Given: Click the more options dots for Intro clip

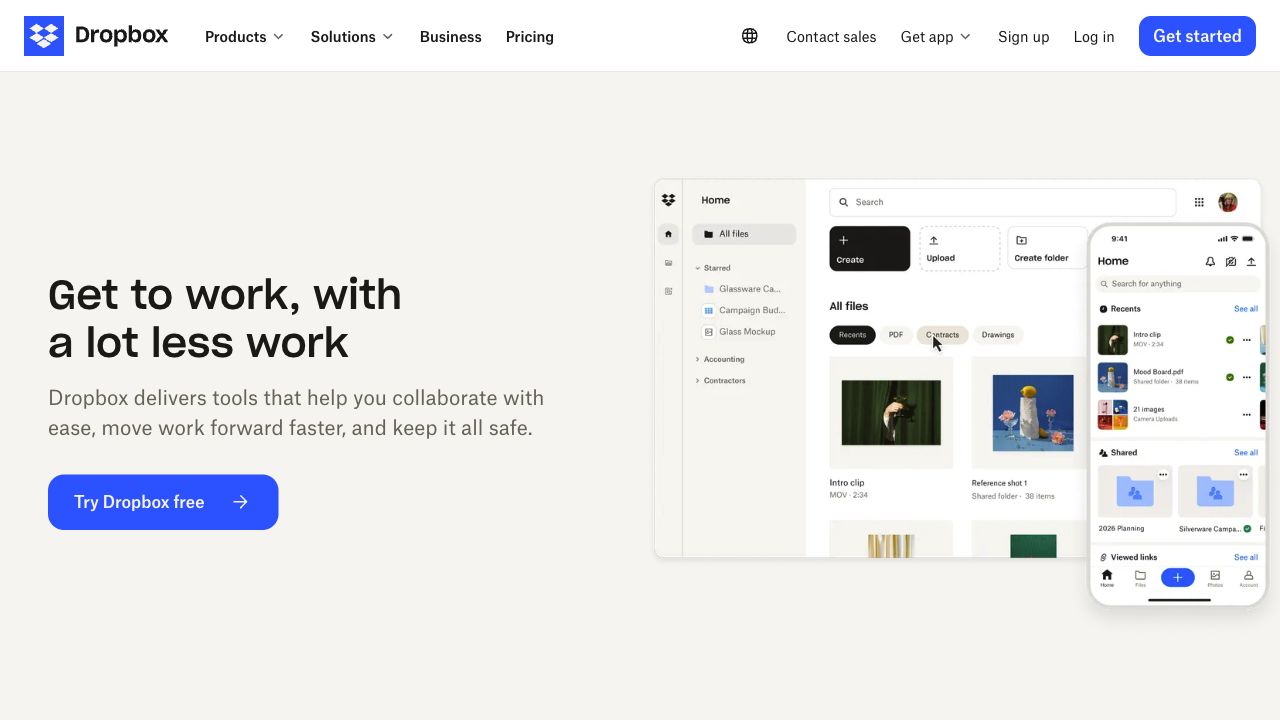Looking at the screenshot, I should pos(1247,340).
